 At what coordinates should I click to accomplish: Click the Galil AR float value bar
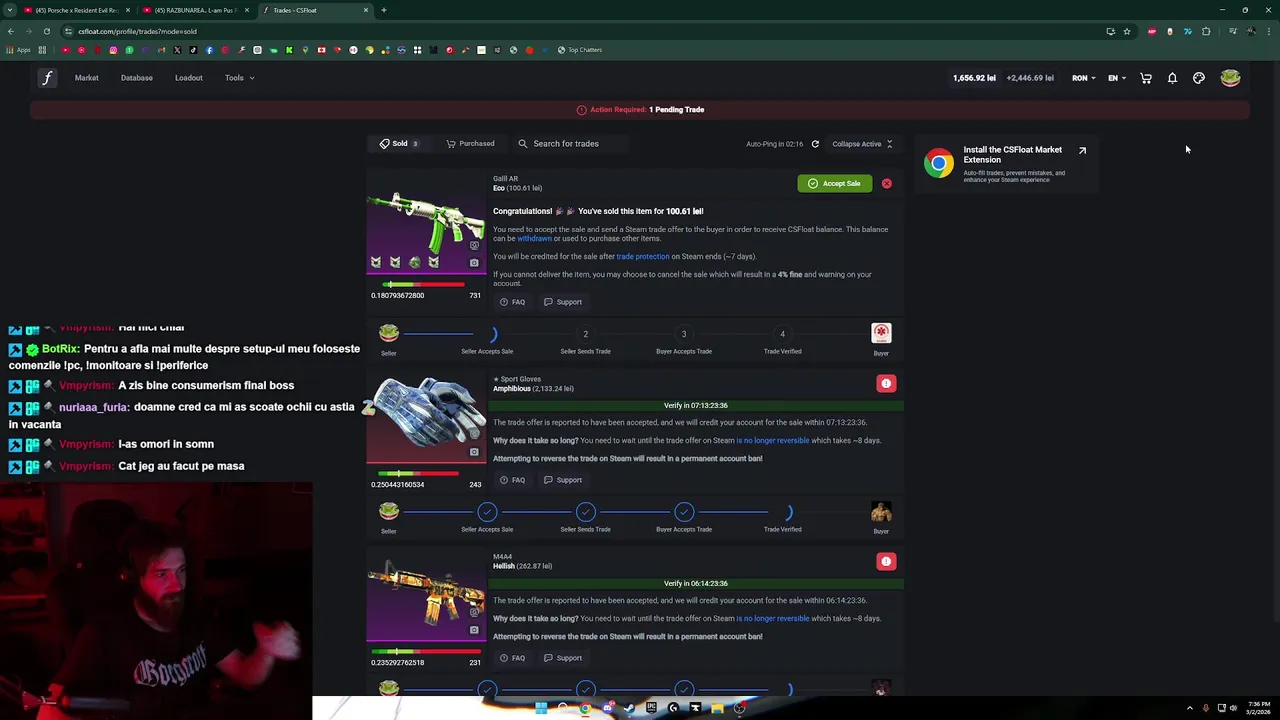426,285
